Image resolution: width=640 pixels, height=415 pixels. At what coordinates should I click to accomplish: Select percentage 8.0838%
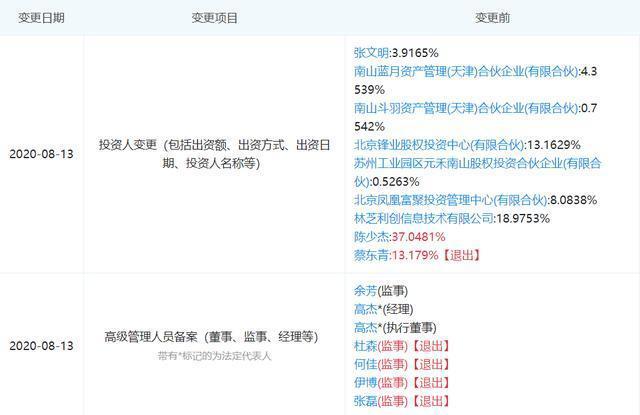click(573, 200)
